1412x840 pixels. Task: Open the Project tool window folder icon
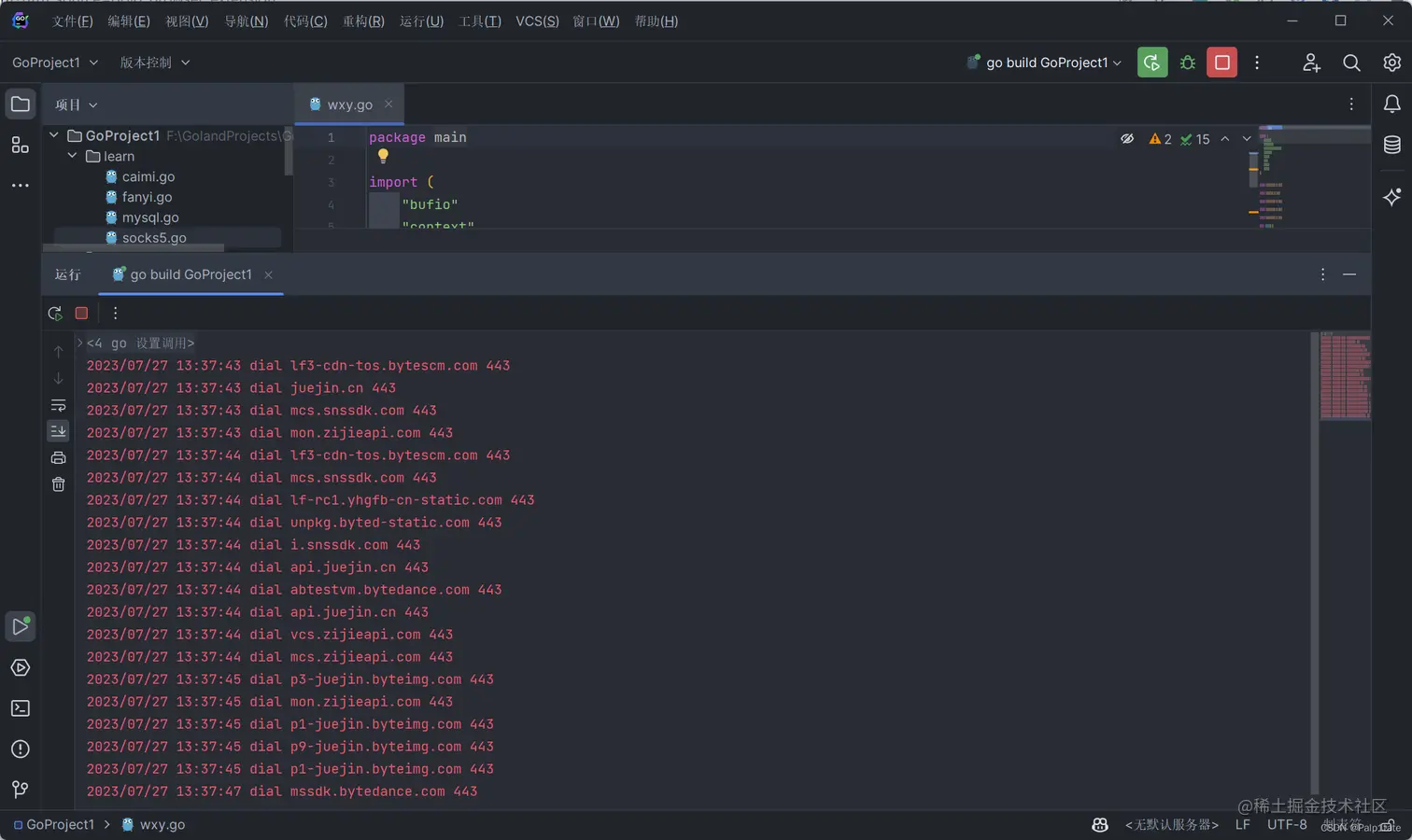(21, 105)
